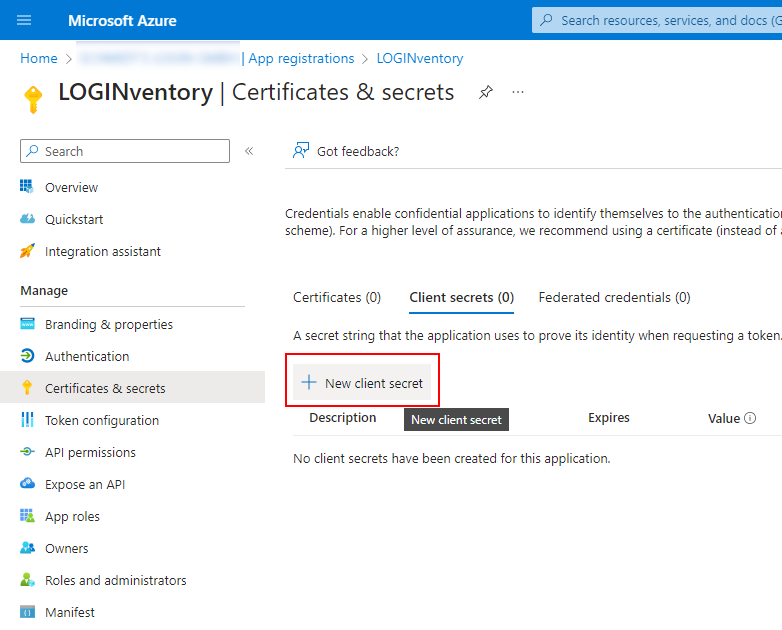Select Certificates & secrets sidebar item
This screenshot has width=782, height=630.
[132, 387]
